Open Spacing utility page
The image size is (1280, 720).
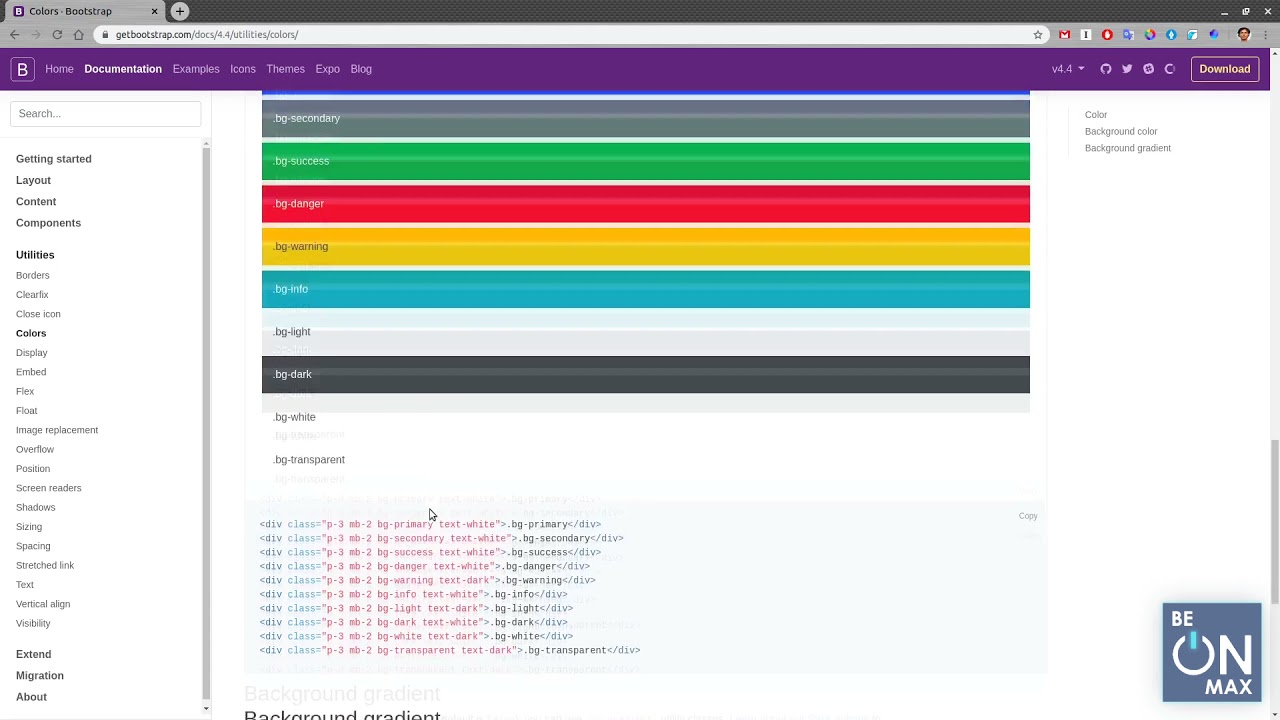33,546
